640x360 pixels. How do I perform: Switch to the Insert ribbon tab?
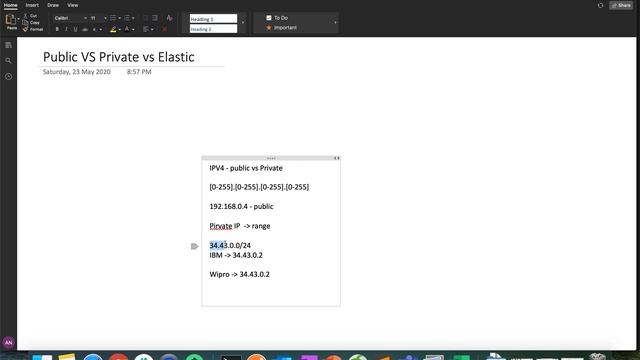32,5
